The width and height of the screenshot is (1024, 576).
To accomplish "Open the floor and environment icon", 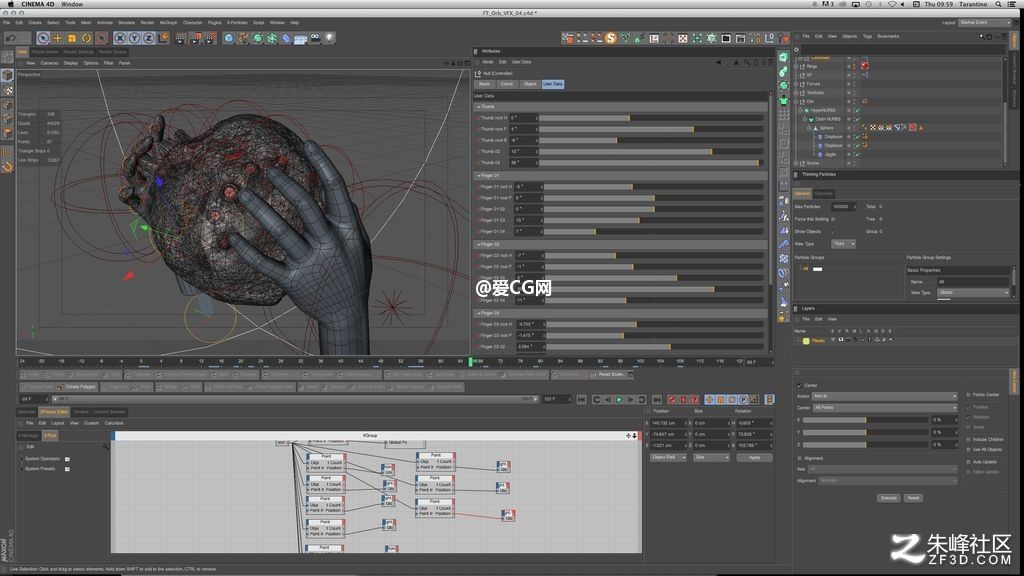I will 300,39.
